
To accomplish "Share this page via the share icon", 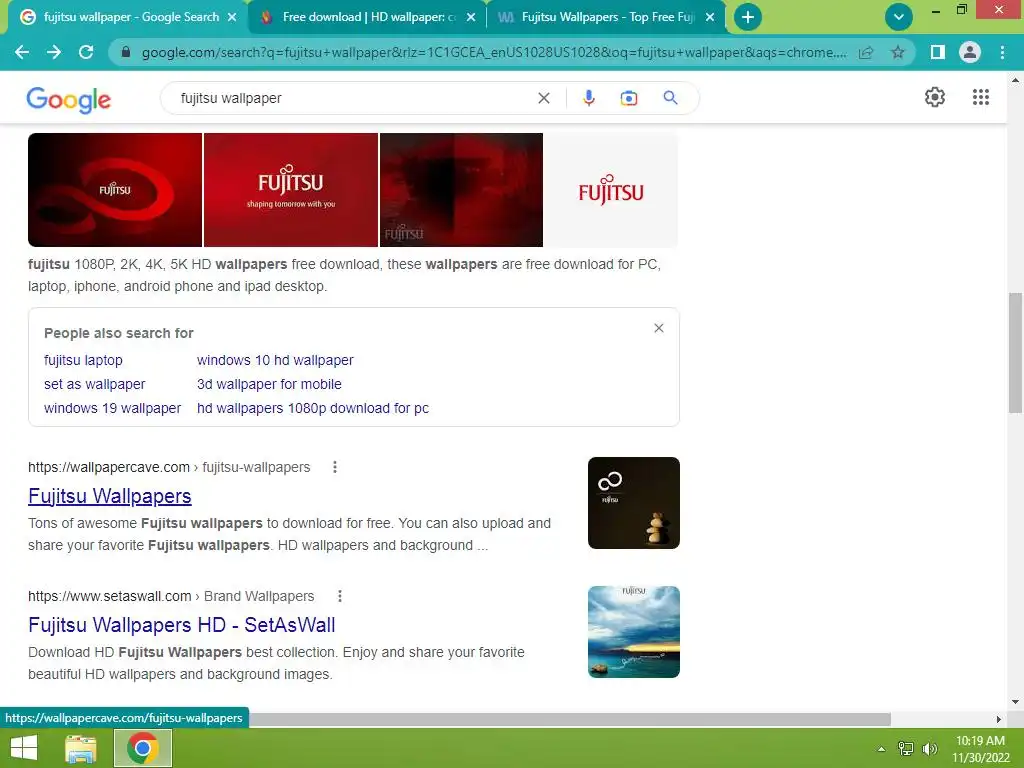I will (866, 52).
